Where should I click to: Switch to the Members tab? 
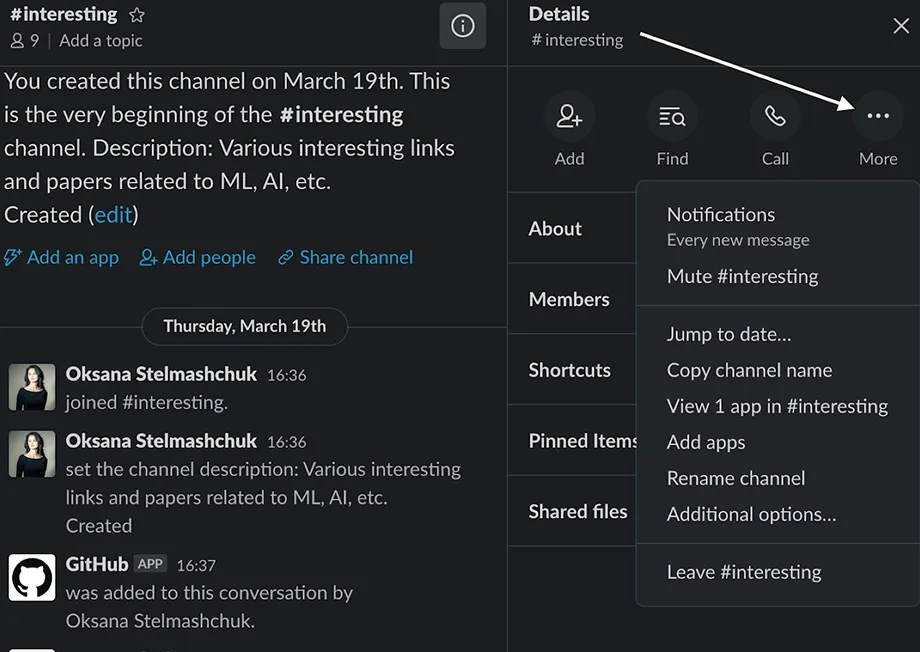[569, 298]
